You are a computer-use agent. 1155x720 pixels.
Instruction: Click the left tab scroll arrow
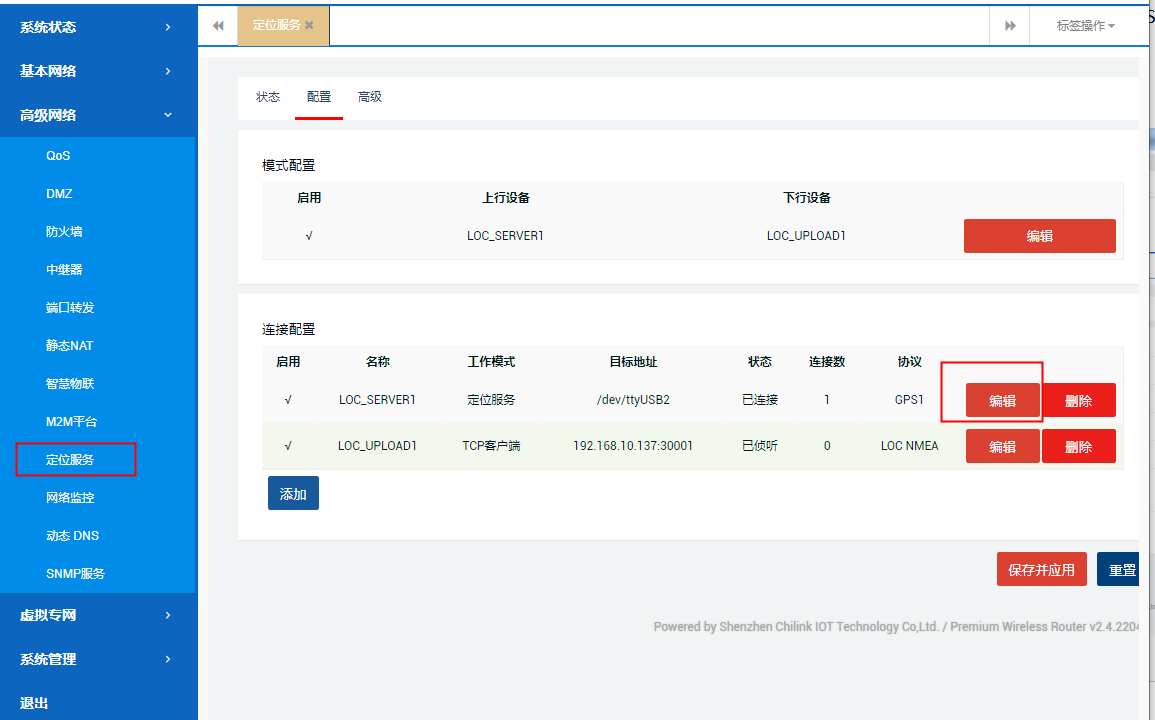tap(217, 25)
